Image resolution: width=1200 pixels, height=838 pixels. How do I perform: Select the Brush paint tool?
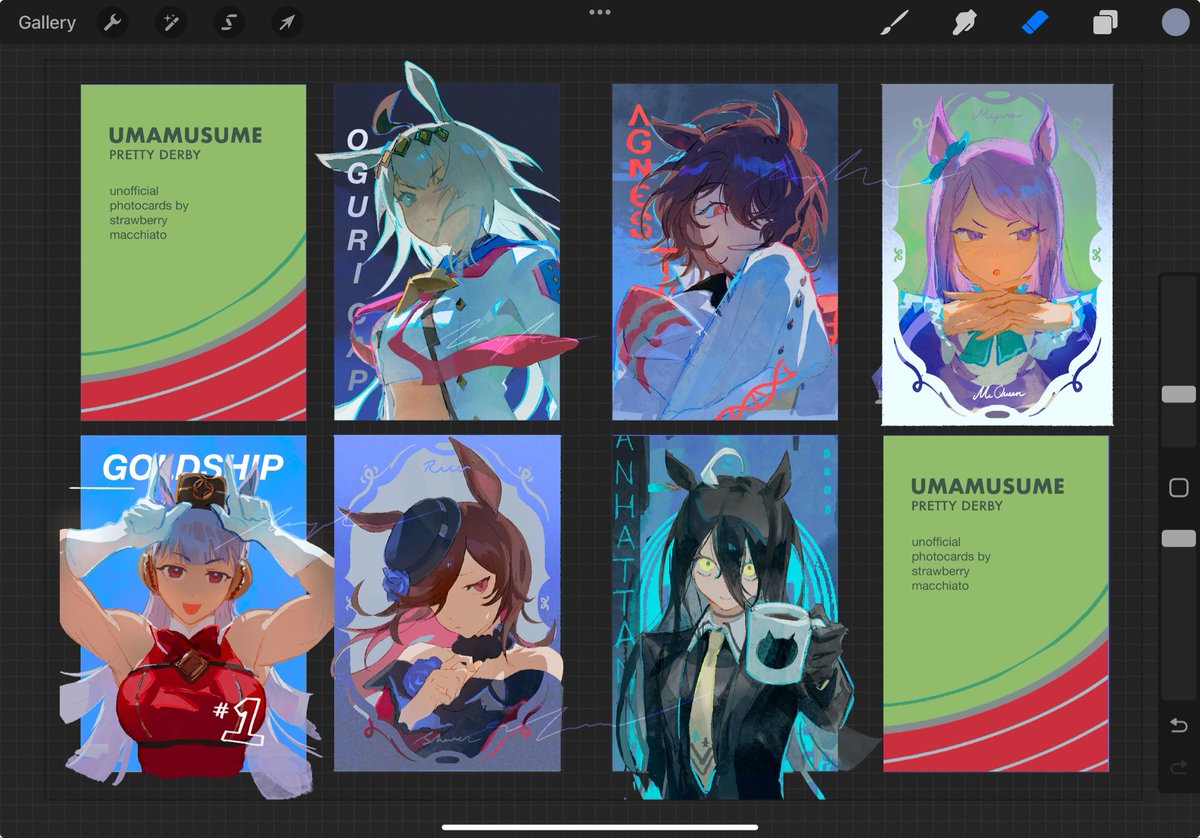click(x=893, y=22)
